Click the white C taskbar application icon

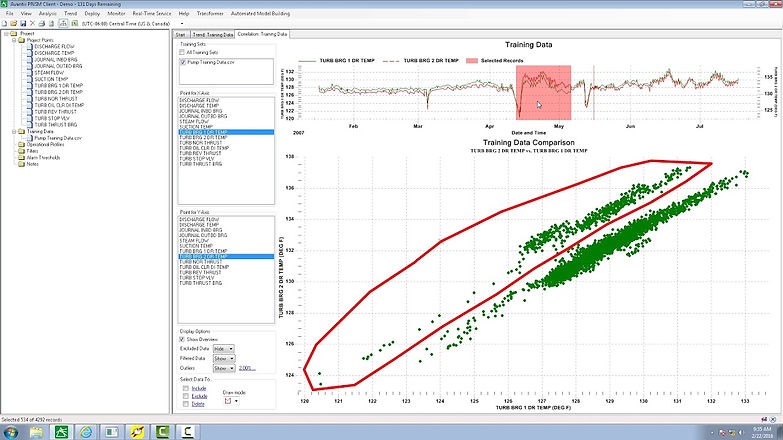[187, 432]
